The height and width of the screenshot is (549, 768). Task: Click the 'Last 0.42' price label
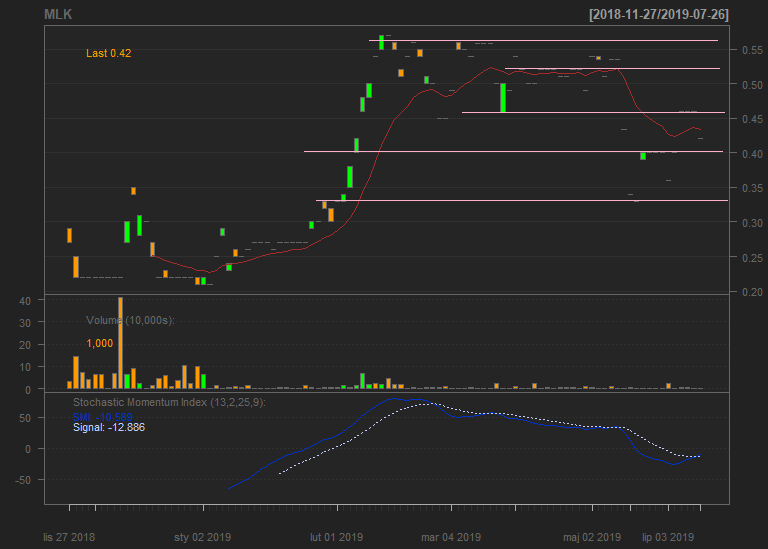click(x=108, y=53)
